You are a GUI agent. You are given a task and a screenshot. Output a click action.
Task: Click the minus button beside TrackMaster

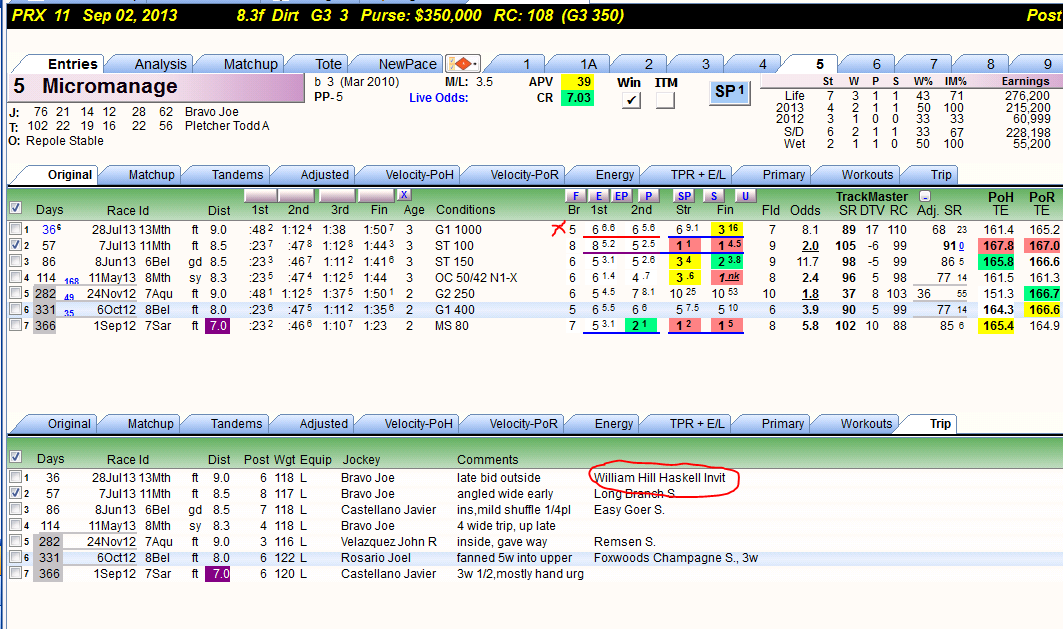(925, 196)
